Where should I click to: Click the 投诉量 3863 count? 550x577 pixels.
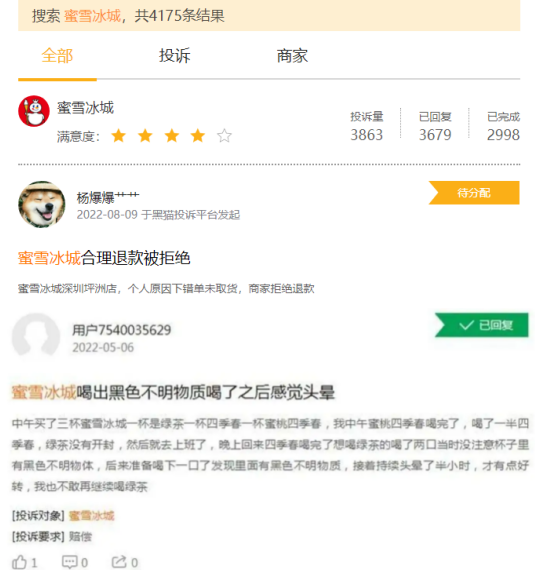click(366, 126)
